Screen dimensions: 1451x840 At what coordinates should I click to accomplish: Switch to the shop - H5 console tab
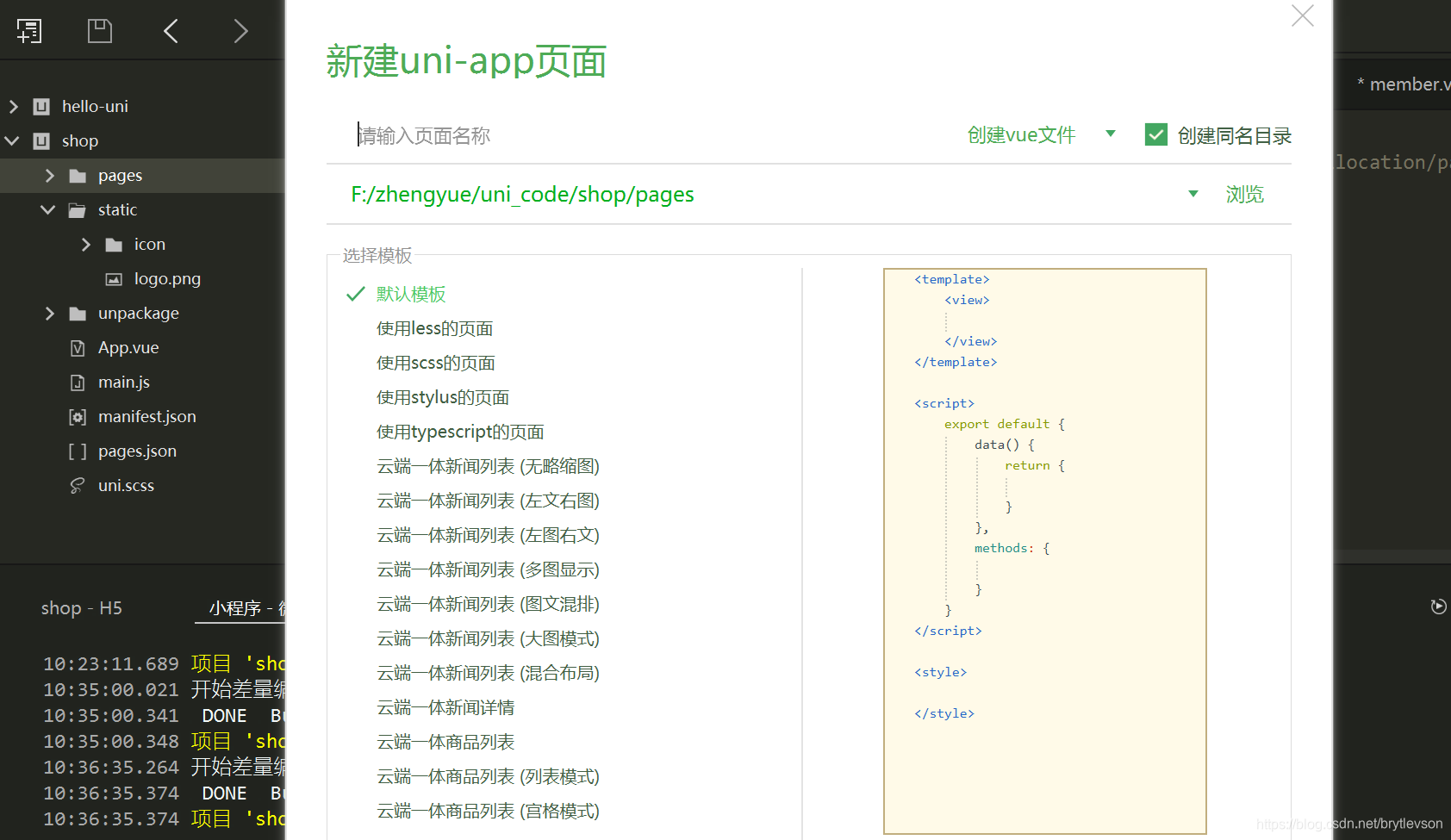click(82, 608)
